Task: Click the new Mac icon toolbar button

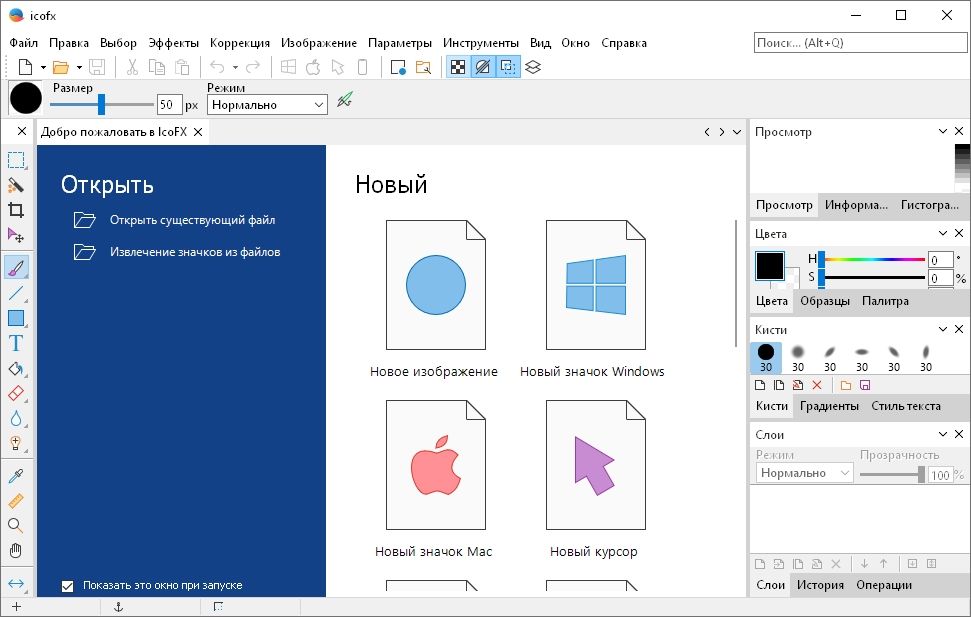Action: 313,67
